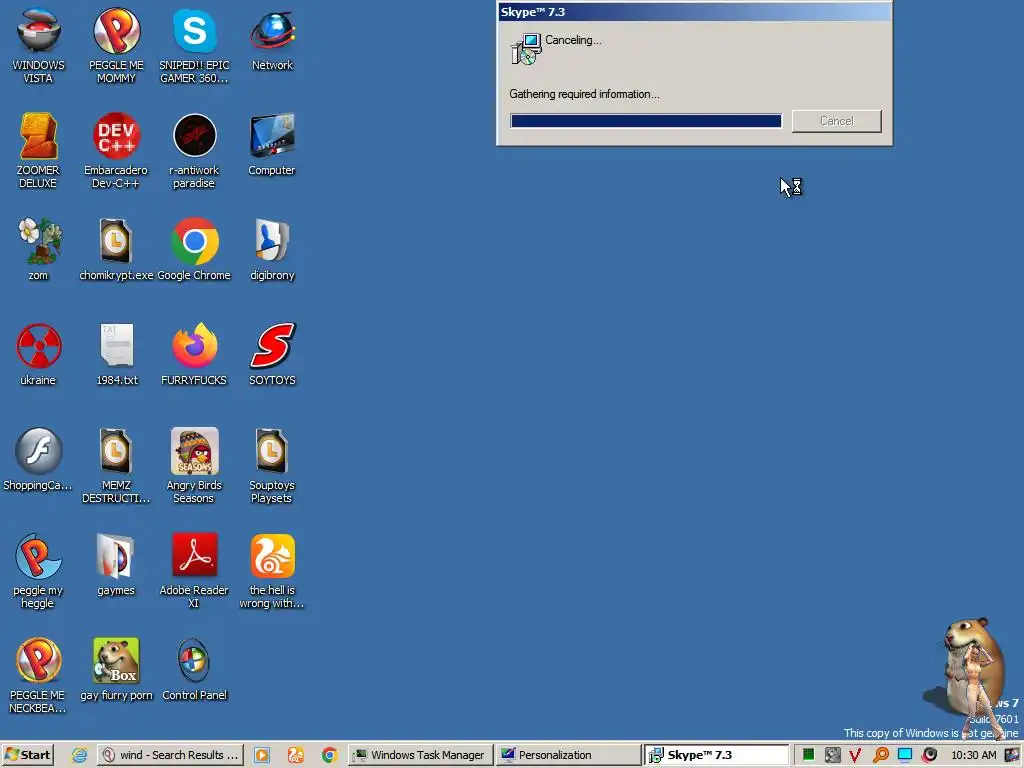Select the Adobe Reader XI icon
Viewport: 1024px width, 768px height.
click(x=194, y=571)
